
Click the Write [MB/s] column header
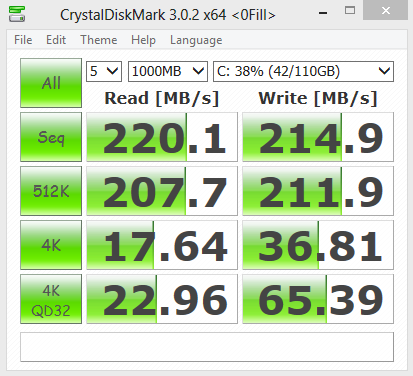pyautogui.click(x=318, y=99)
